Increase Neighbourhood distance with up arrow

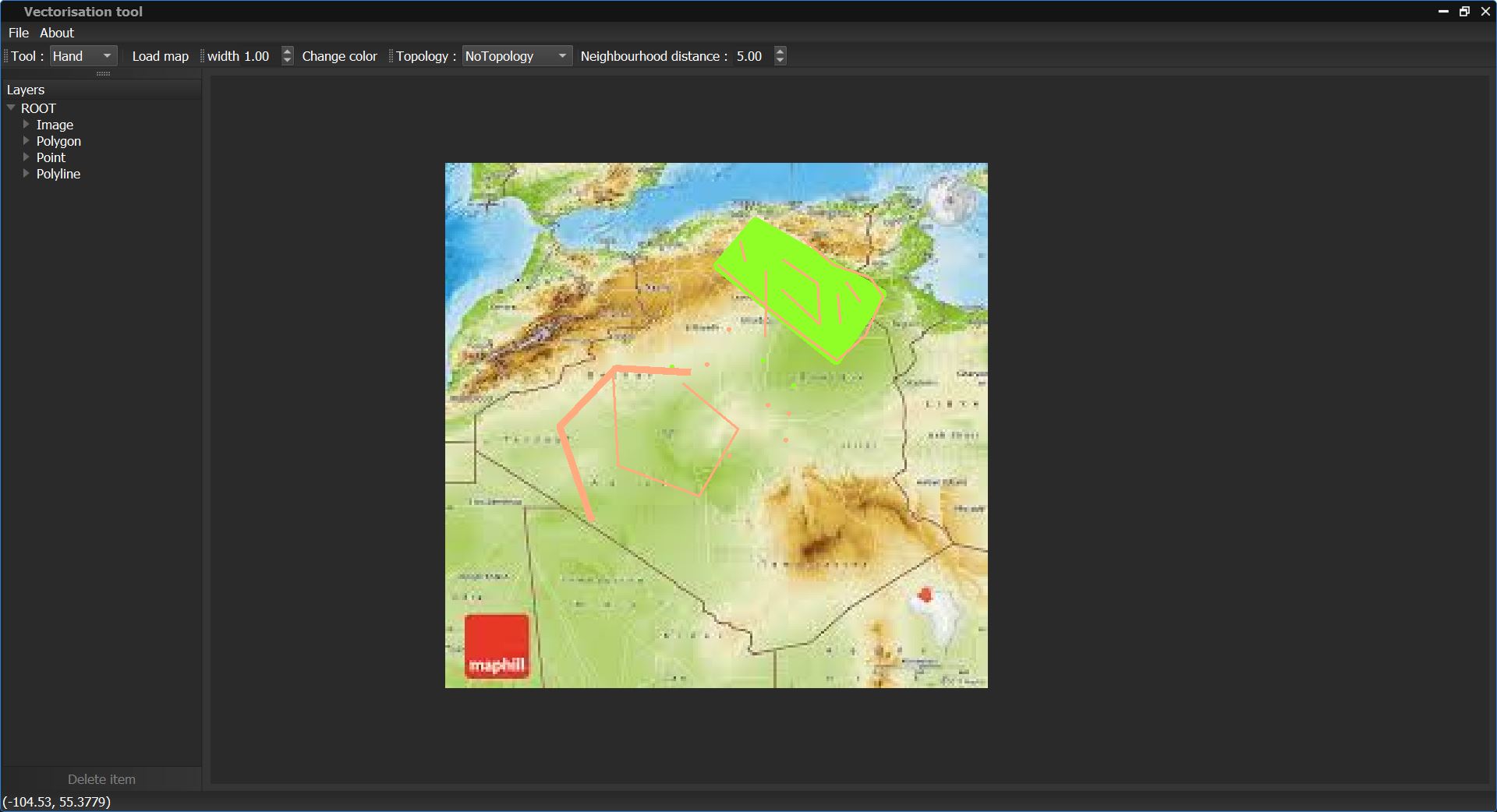[780, 51]
